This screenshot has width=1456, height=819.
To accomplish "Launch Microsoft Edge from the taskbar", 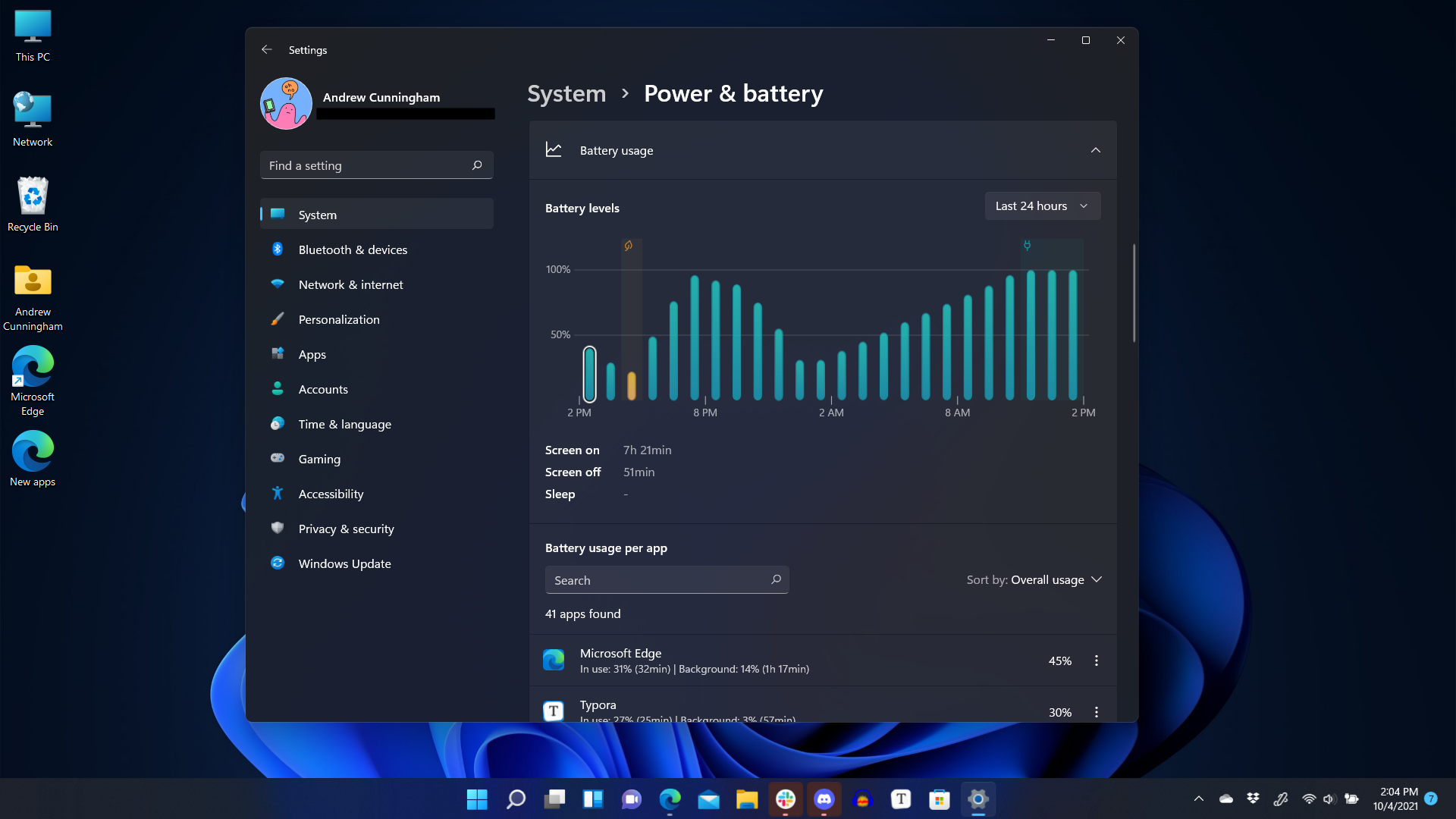I will [670, 799].
